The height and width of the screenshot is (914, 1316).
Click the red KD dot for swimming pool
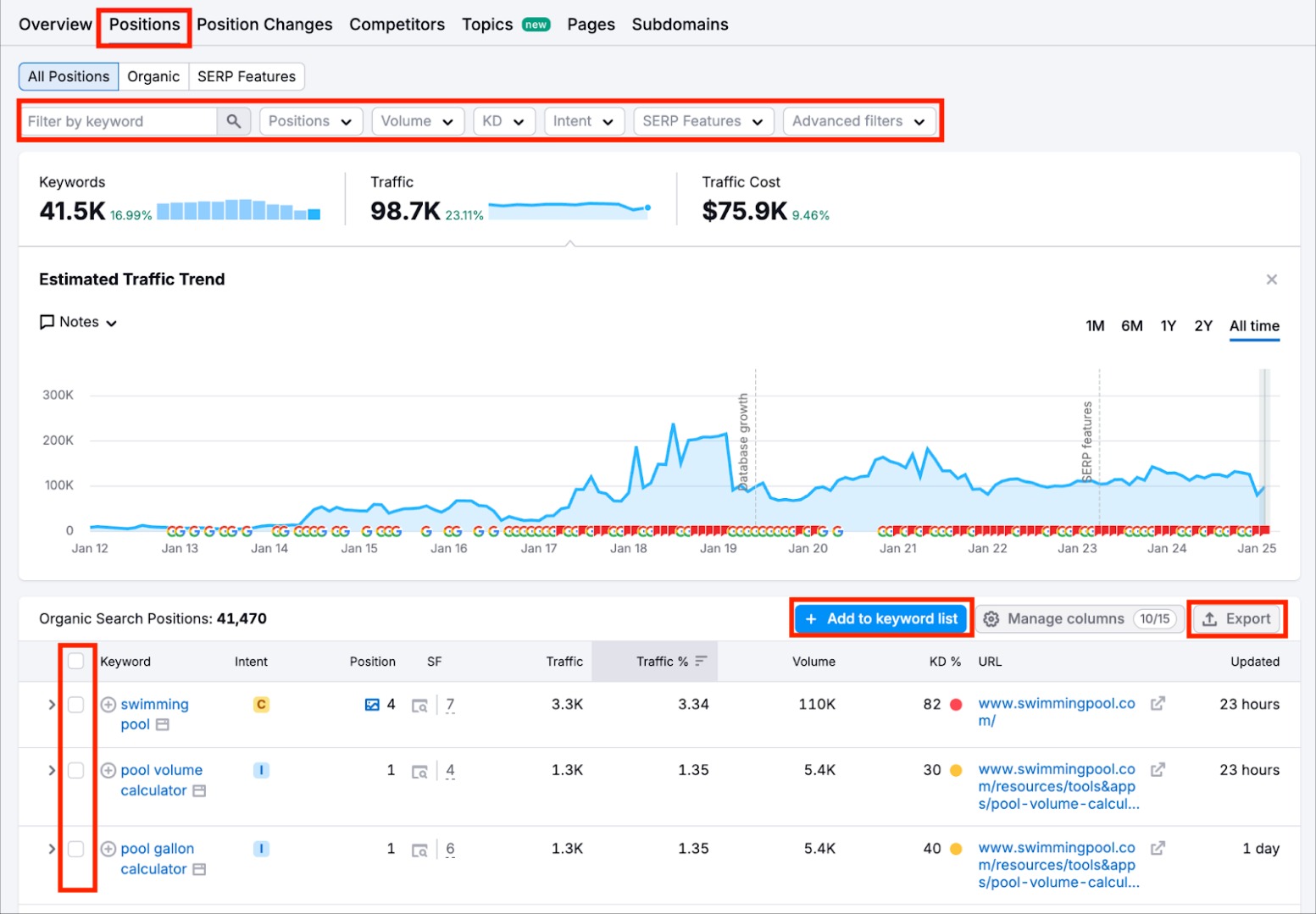tap(956, 704)
